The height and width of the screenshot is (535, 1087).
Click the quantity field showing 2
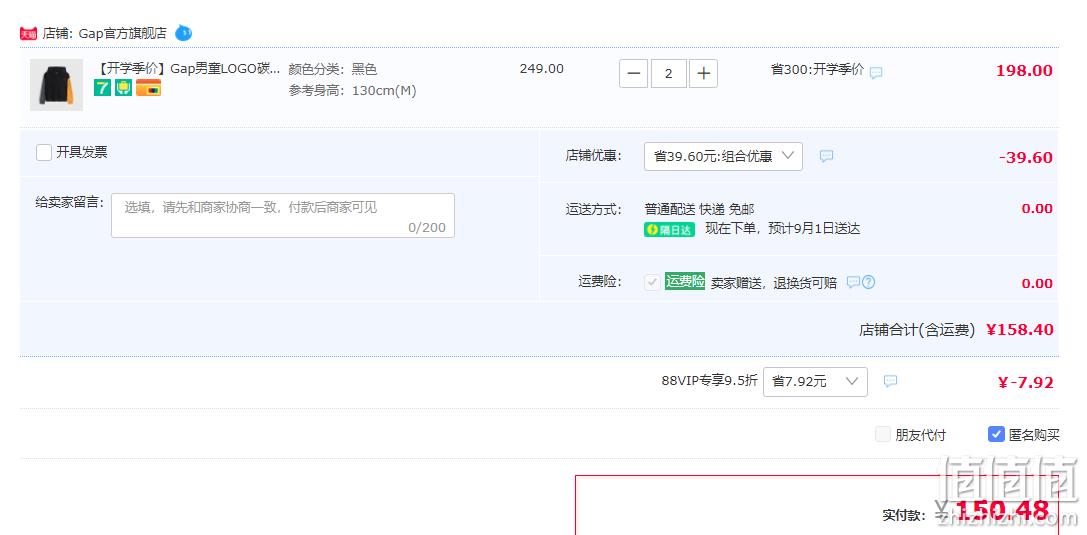668,73
